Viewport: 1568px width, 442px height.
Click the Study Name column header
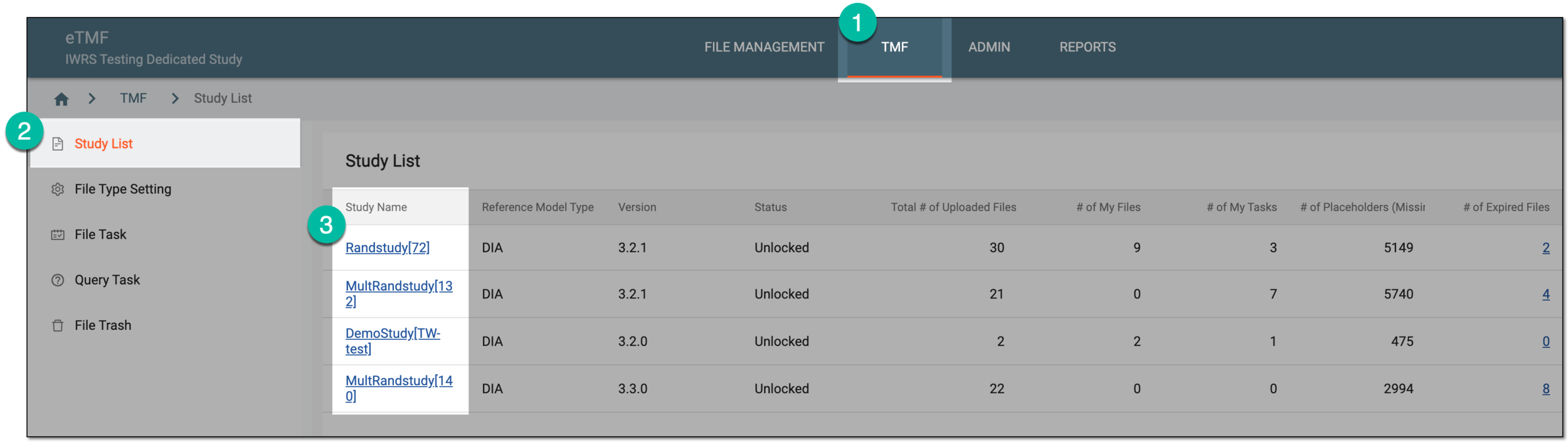click(376, 208)
